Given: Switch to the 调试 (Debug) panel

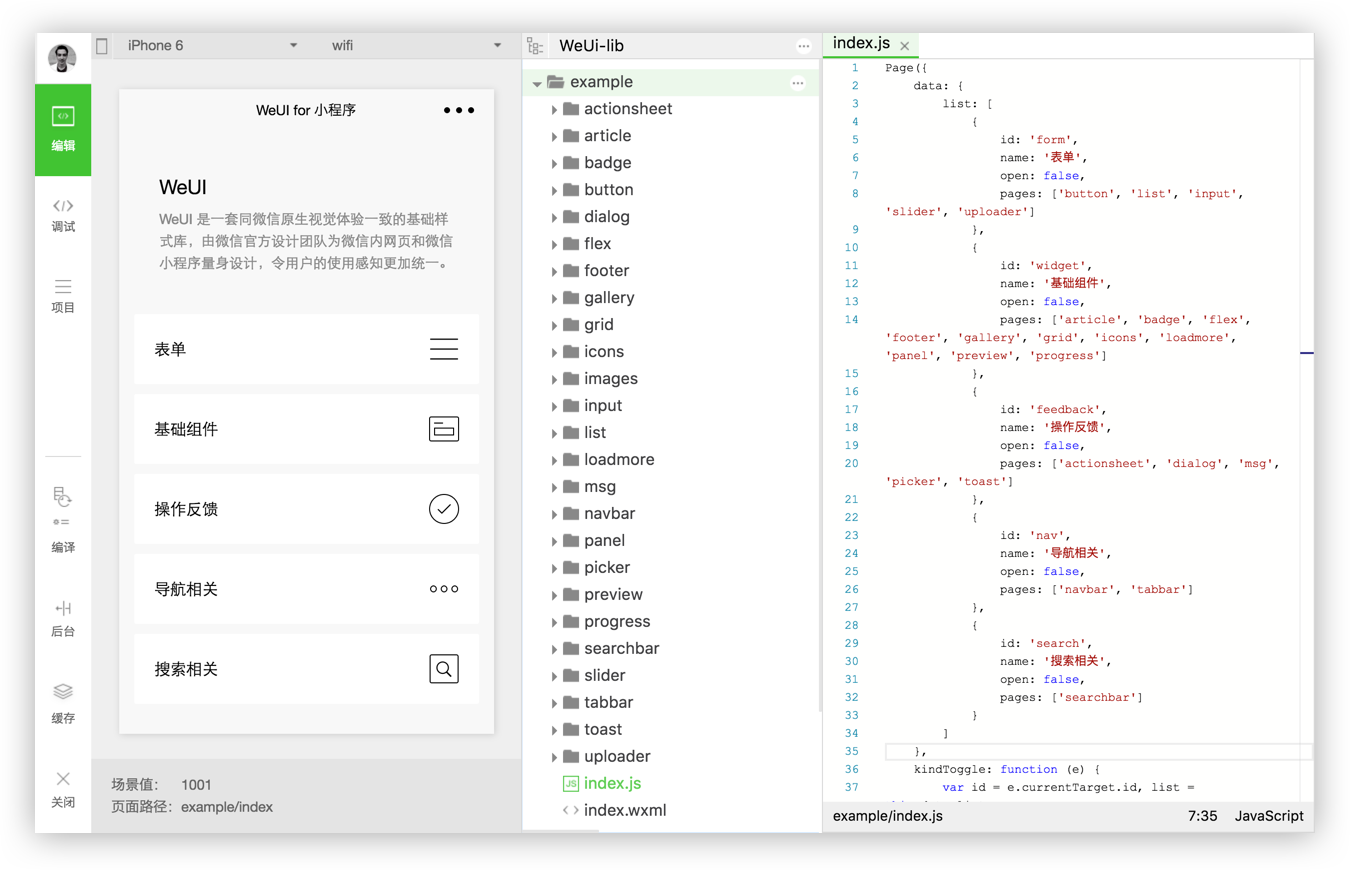Looking at the screenshot, I should [63, 215].
